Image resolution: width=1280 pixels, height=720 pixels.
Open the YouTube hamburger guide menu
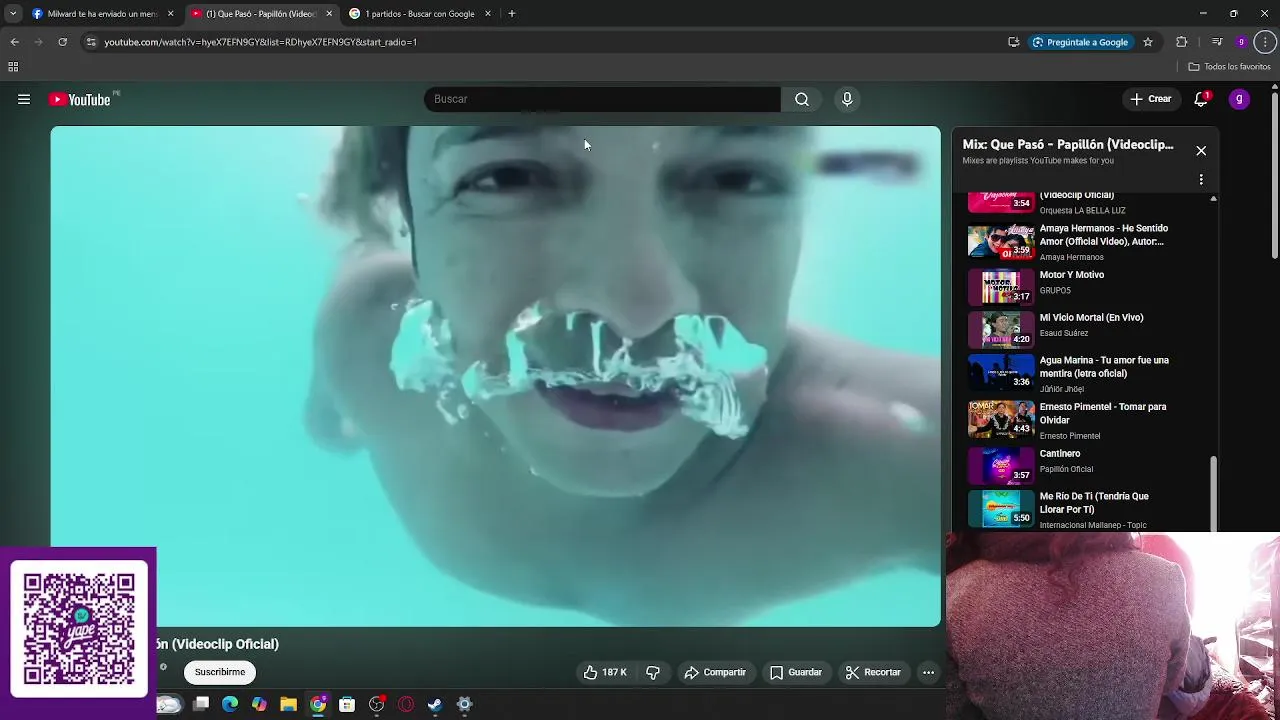[24, 99]
